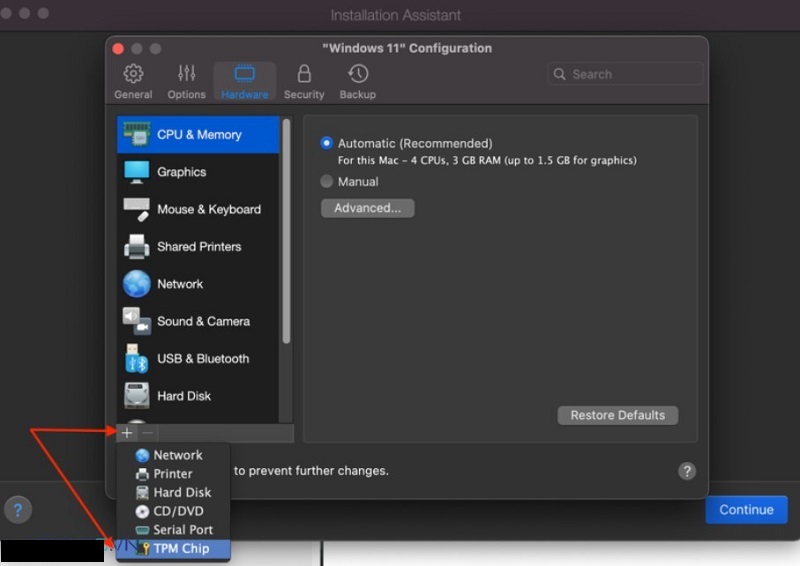Choose the Manual radio button
The height and width of the screenshot is (566, 800).
[327, 181]
